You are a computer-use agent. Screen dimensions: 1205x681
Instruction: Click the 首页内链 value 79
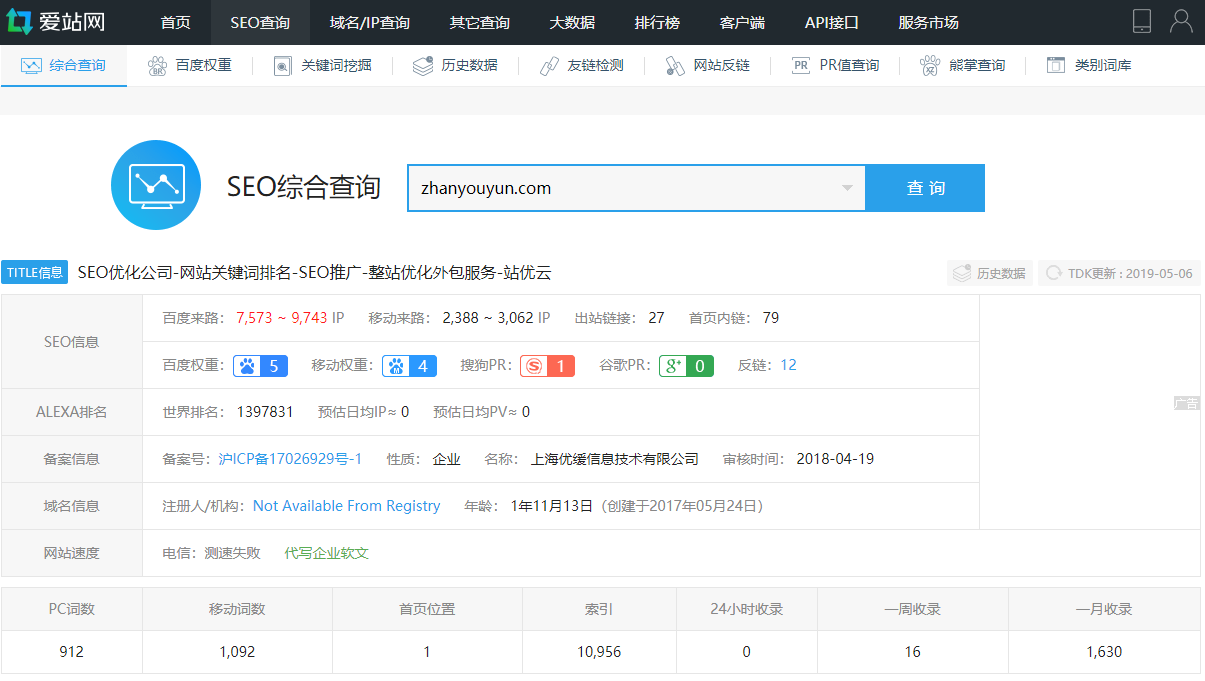(x=770, y=318)
